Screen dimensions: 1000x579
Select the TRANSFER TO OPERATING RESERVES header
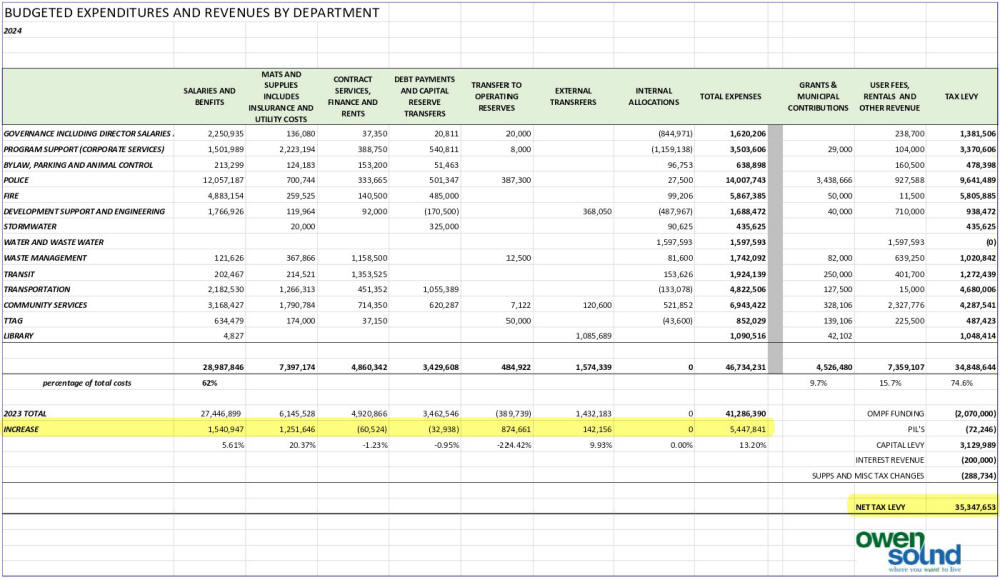click(x=497, y=97)
